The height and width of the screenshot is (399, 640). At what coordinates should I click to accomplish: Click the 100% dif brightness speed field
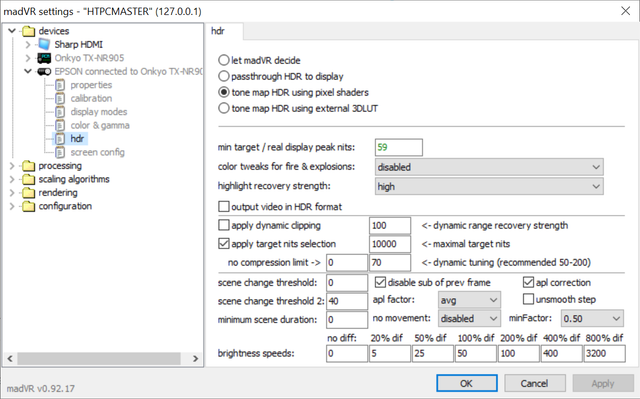(x=476, y=353)
